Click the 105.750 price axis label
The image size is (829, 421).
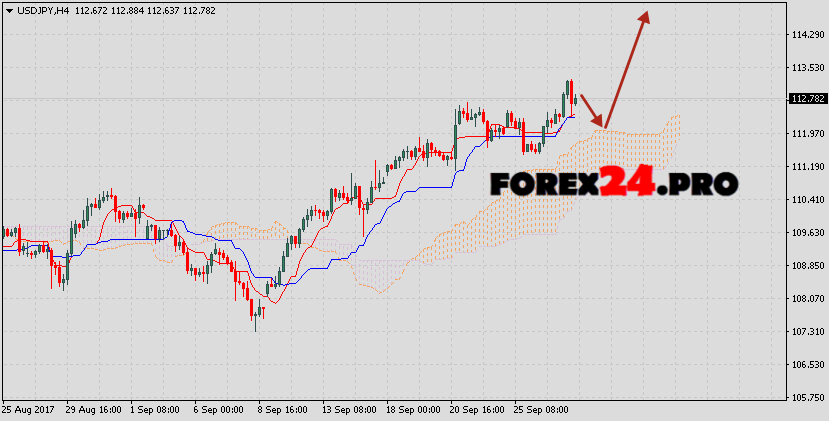[806, 397]
